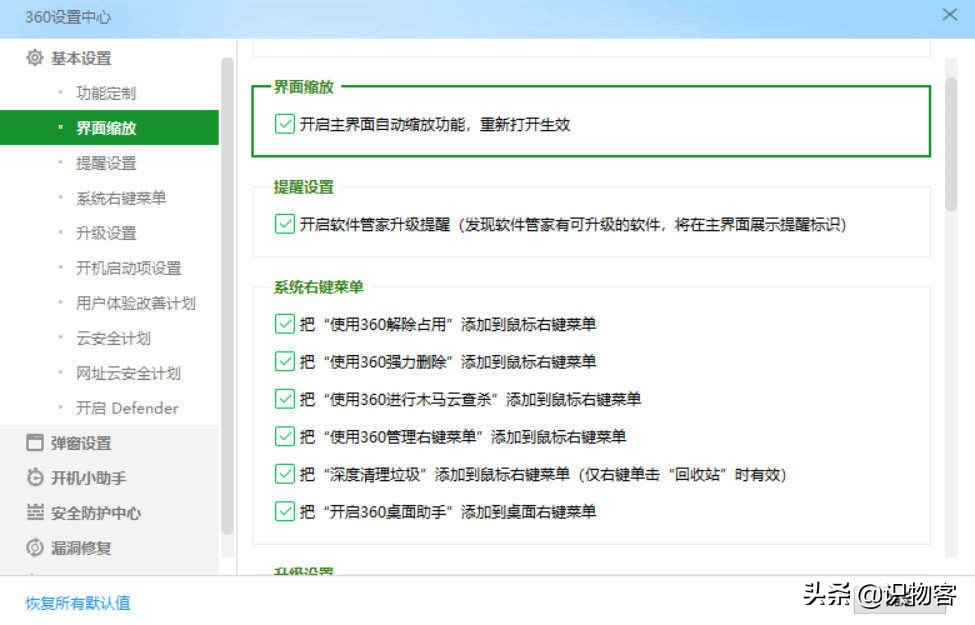Uncheck 使用360强力删除 menu option
975x625 pixels.
point(284,361)
